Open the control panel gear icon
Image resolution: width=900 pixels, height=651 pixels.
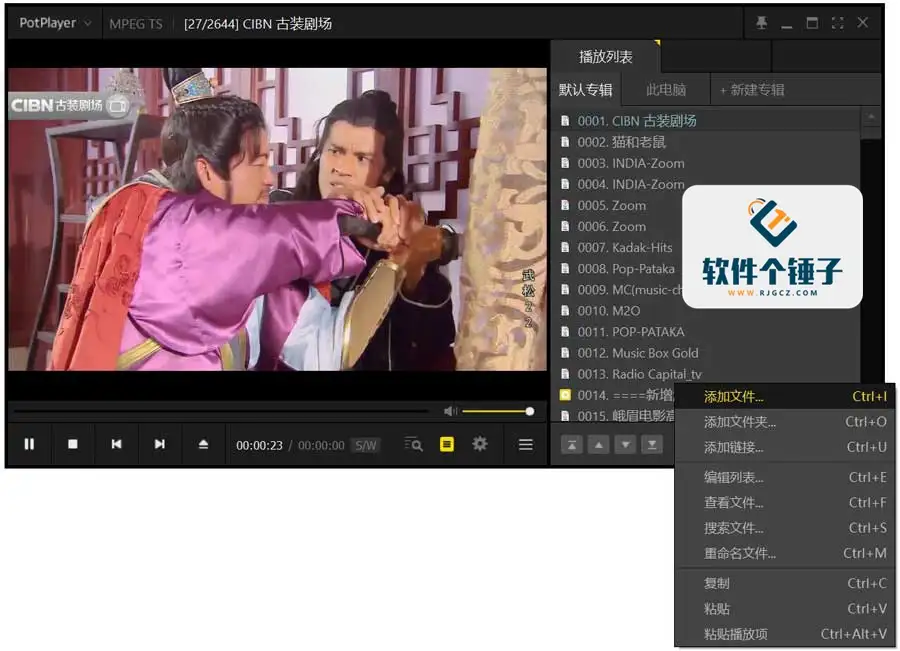click(x=480, y=444)
